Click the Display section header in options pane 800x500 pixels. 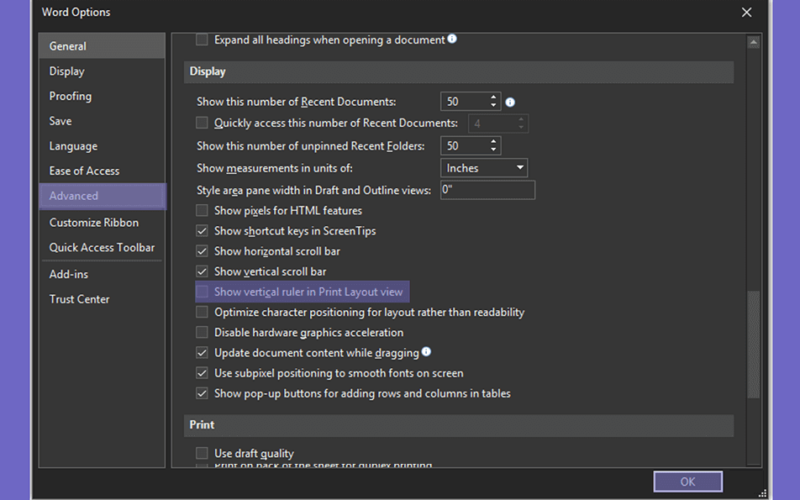pos(459,72)
